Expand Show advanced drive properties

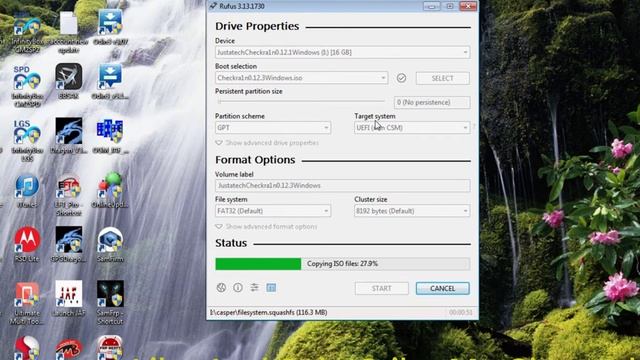[267, 143]
